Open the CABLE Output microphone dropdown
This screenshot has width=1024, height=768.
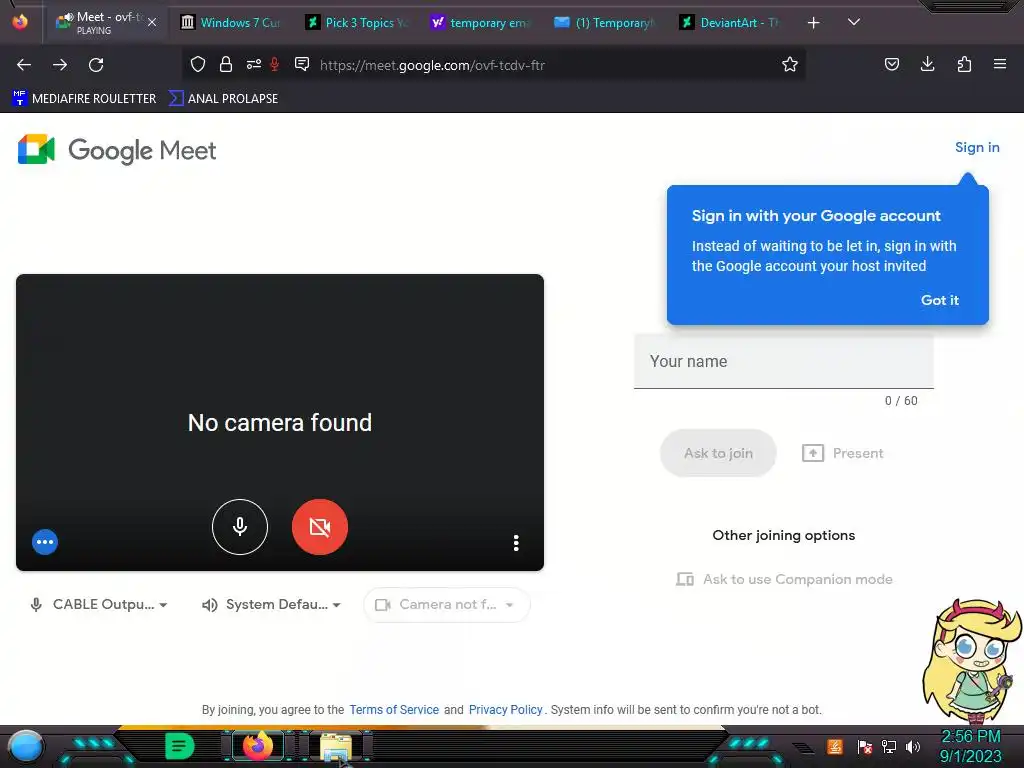coord(99,605)
